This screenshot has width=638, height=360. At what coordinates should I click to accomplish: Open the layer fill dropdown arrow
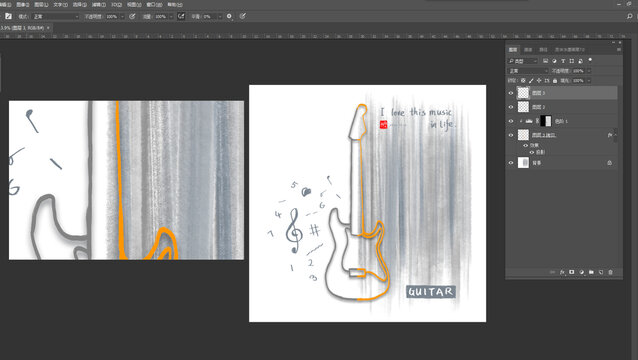588,81
